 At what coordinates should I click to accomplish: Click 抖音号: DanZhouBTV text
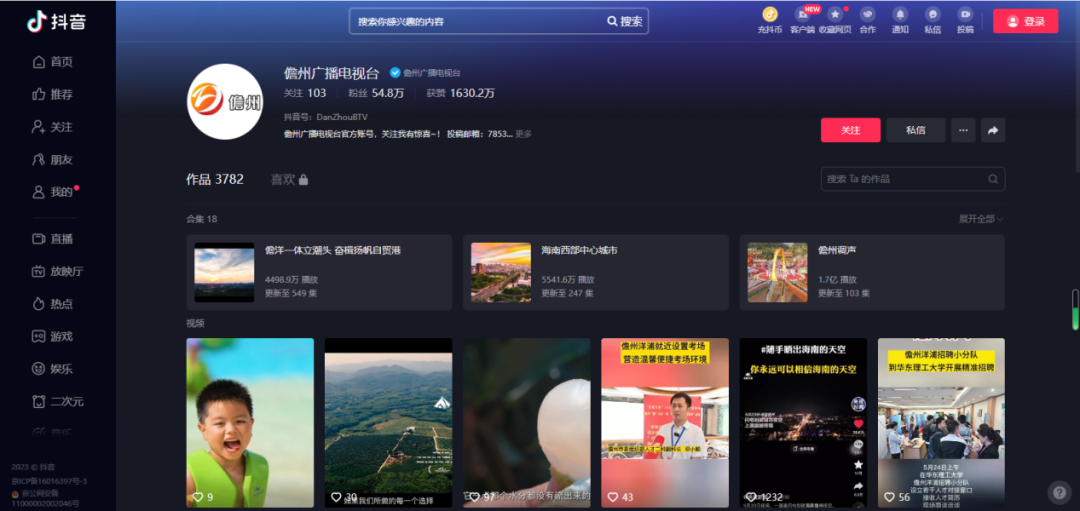(x=326, y=117)
